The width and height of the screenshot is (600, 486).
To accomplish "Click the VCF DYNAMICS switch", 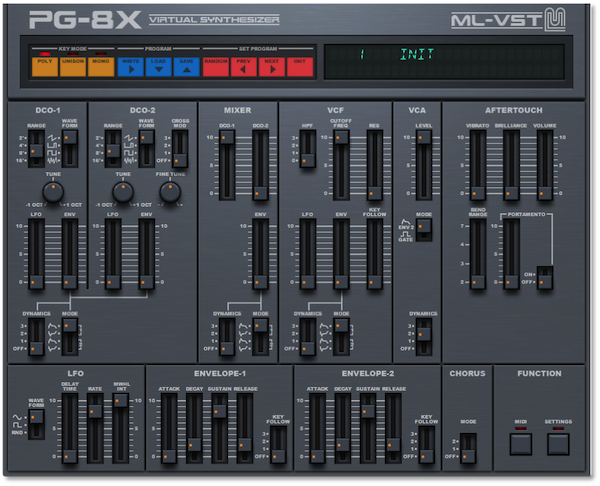I will (308, 337).
